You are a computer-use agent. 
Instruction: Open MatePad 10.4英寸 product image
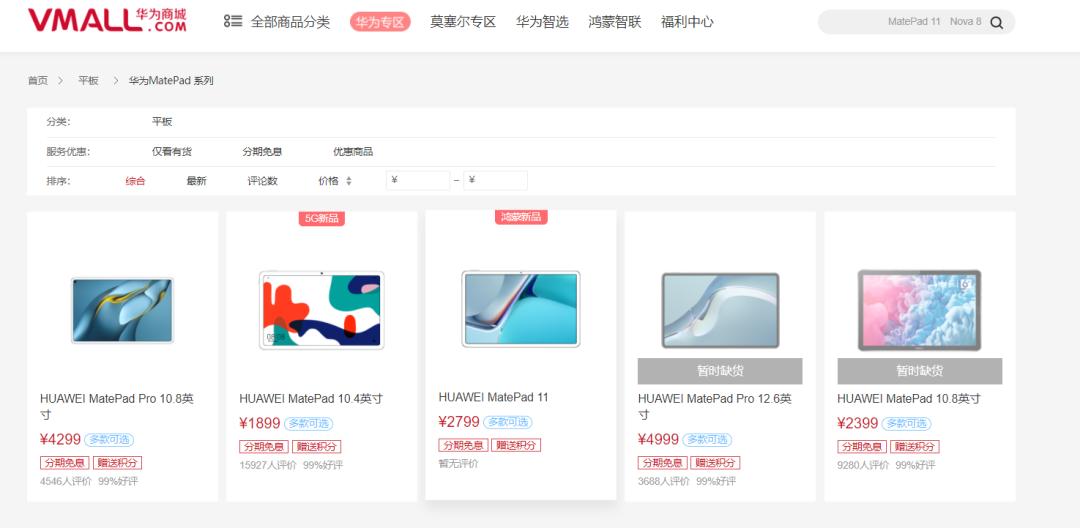[x=322, y=310]
